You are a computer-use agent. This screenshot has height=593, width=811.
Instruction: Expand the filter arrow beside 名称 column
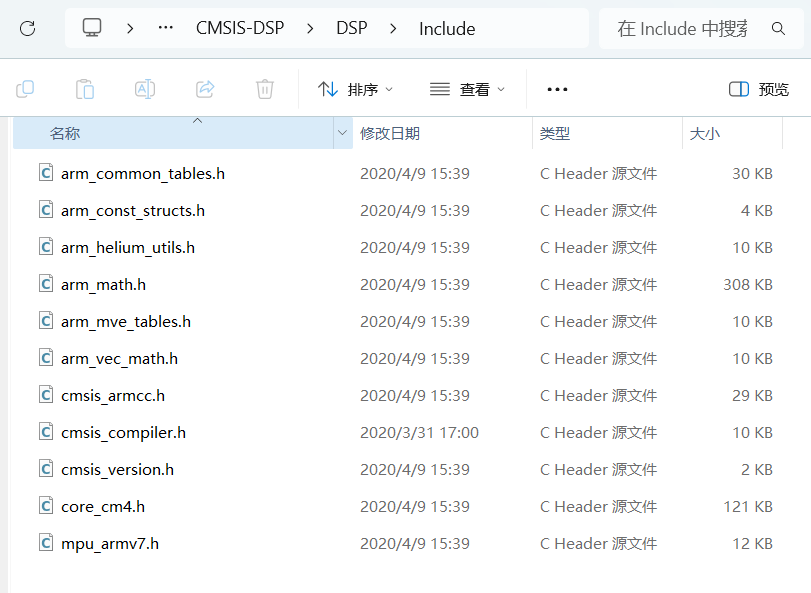pyautogui.click(x=341, y=132)
